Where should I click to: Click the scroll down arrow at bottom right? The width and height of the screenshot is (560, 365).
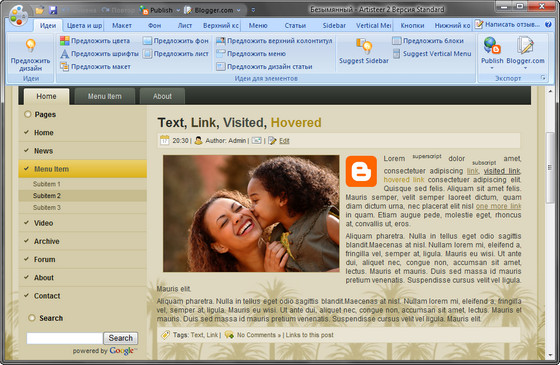click(x=550, y=355)
